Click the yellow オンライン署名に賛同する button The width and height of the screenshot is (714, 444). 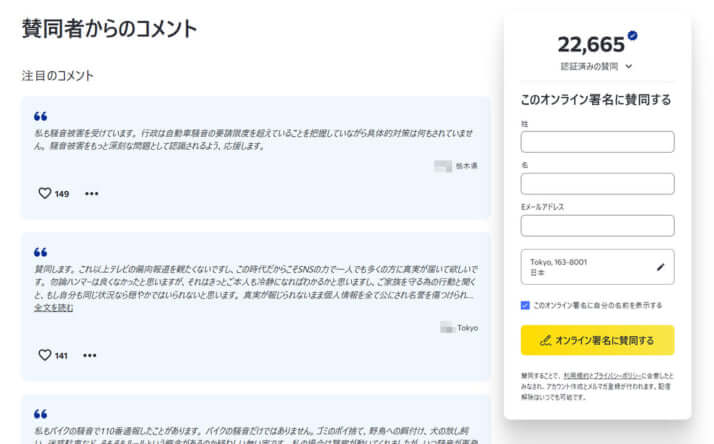(597, 340)
